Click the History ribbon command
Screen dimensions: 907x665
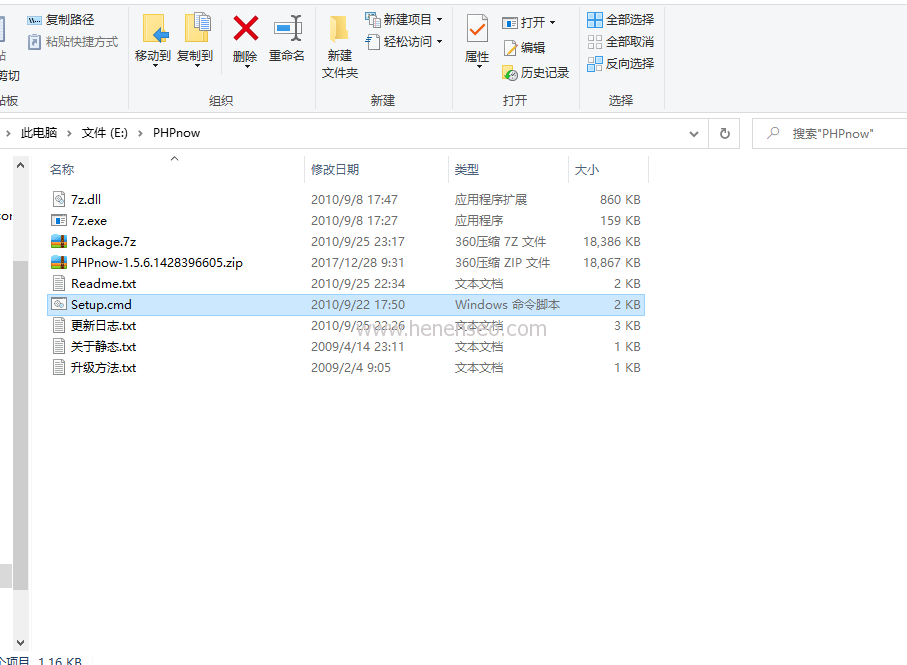click(536, 73)
